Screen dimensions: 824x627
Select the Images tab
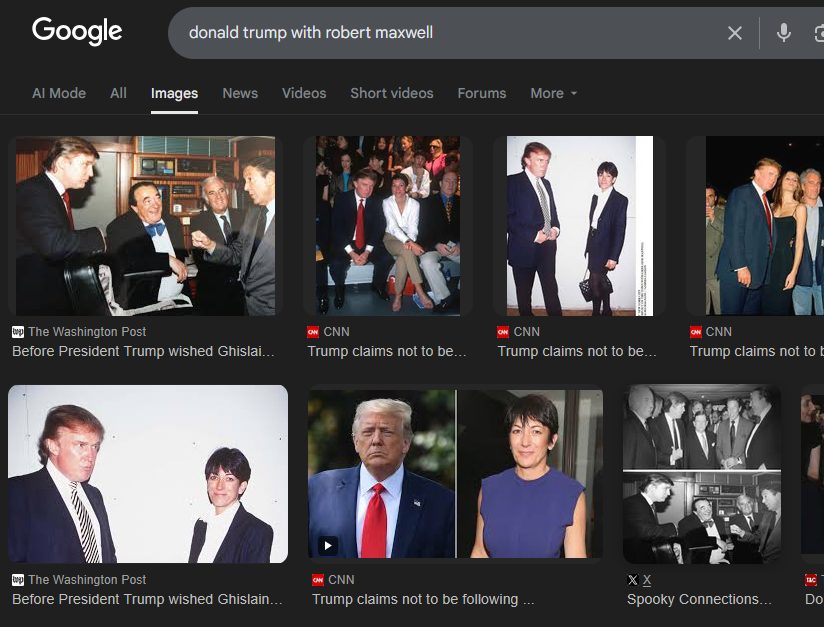[174, 93]
